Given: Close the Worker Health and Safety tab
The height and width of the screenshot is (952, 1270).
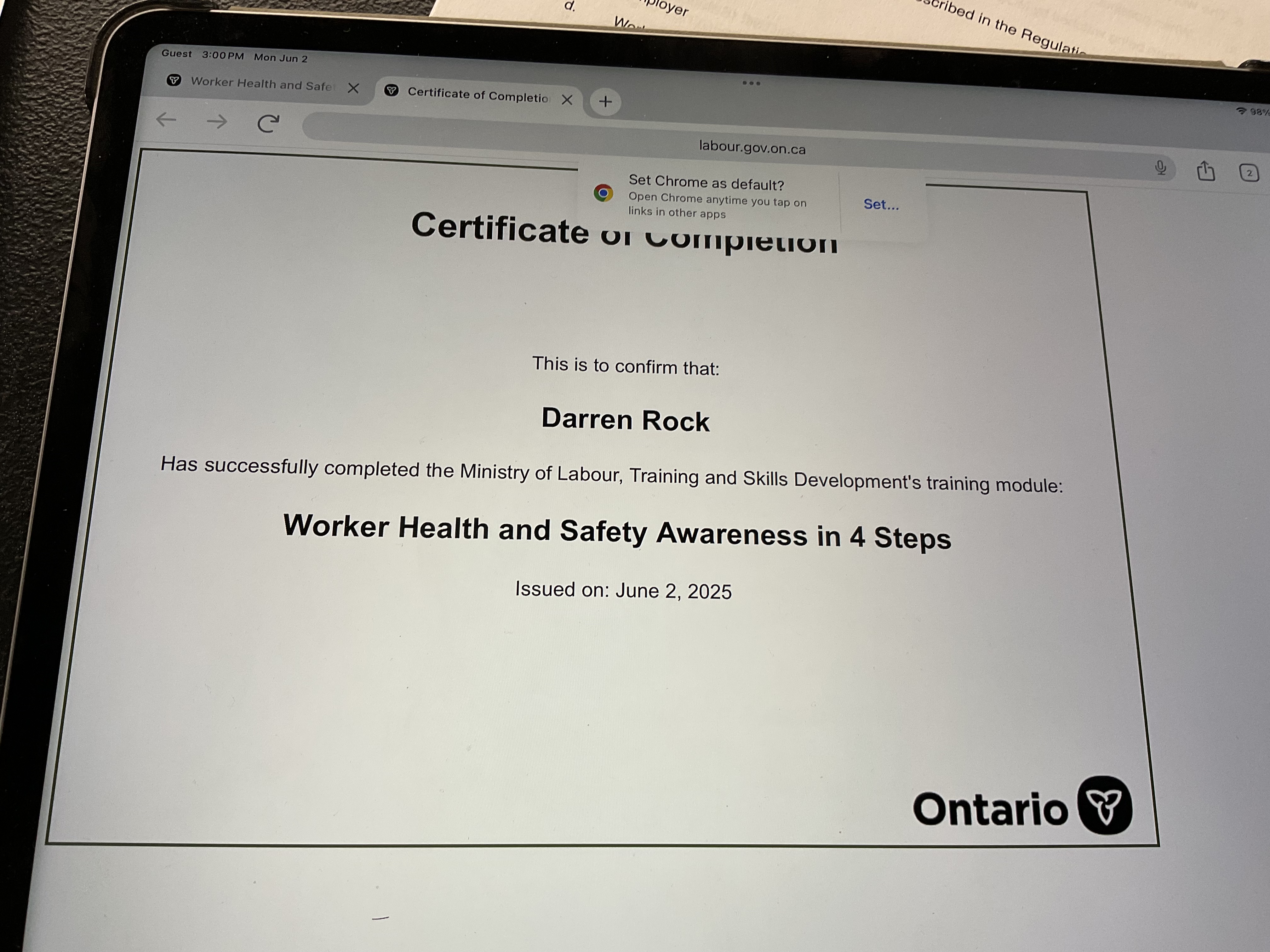Looking at the screenshot, I should tap(354, 87).
